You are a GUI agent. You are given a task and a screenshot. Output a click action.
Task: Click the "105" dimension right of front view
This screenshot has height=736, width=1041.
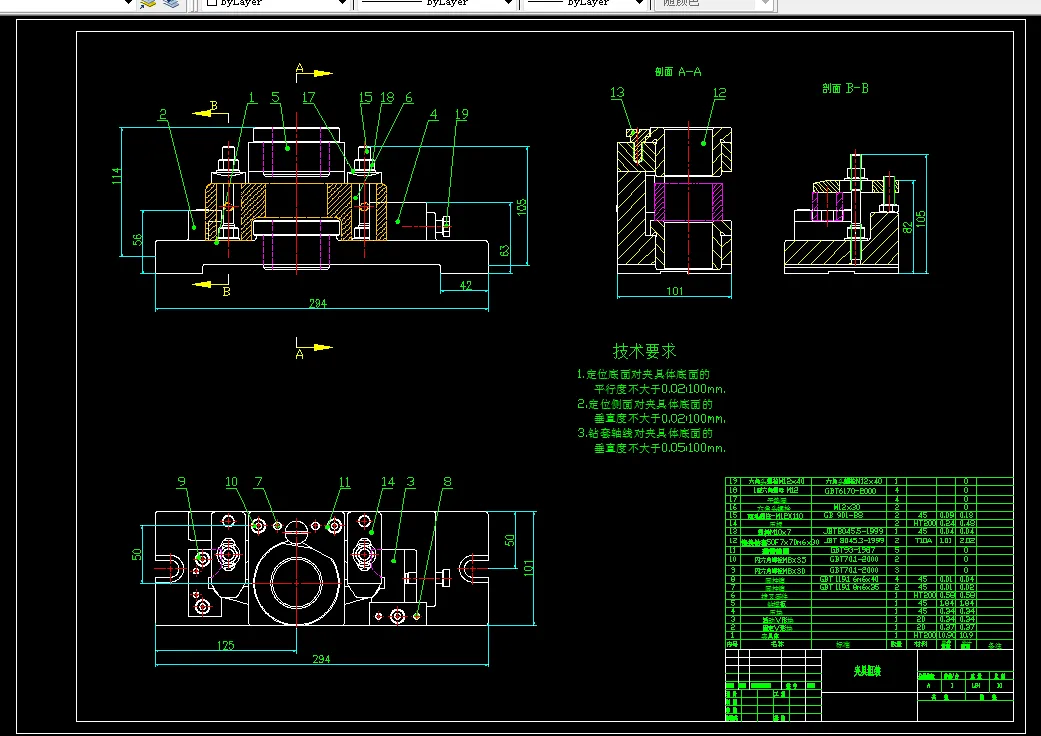click(521, 207)
